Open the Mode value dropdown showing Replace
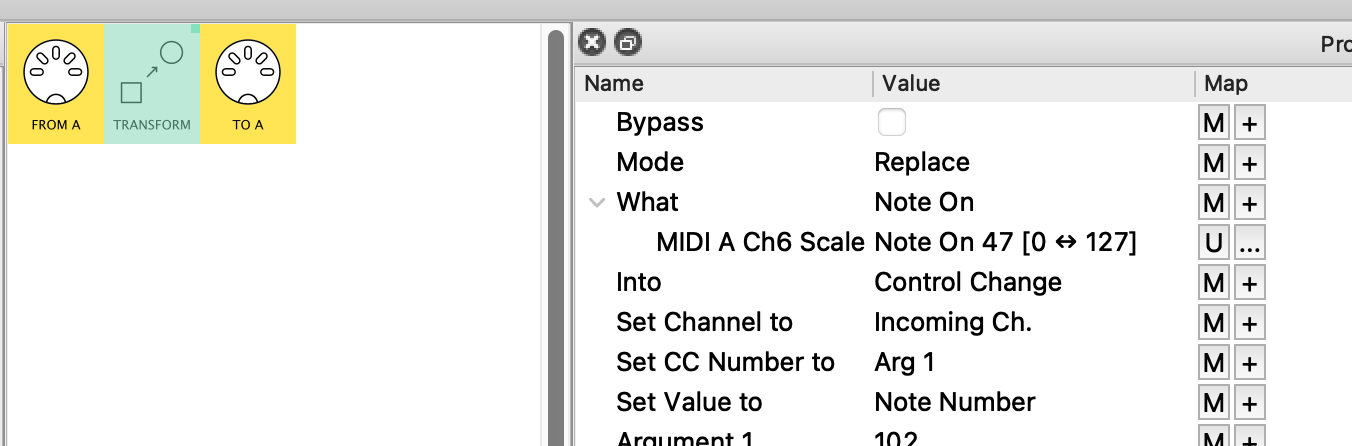The width and height of the screenshot is (1352, 446). [x=922, y=163]
